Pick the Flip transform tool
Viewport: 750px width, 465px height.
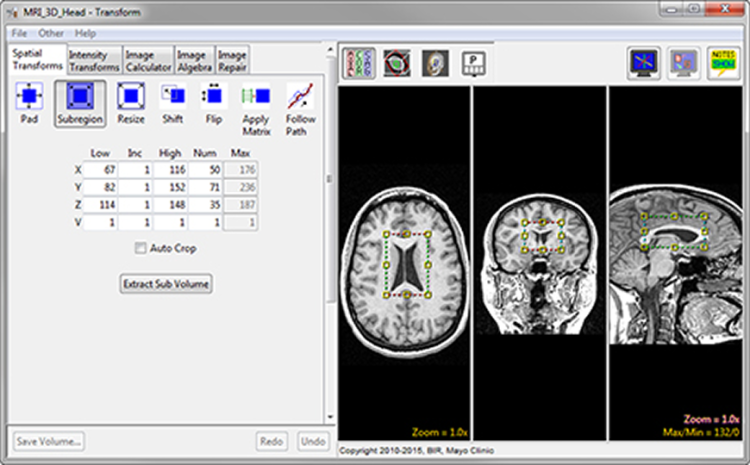pyautogui.click(x=212, y=103)
